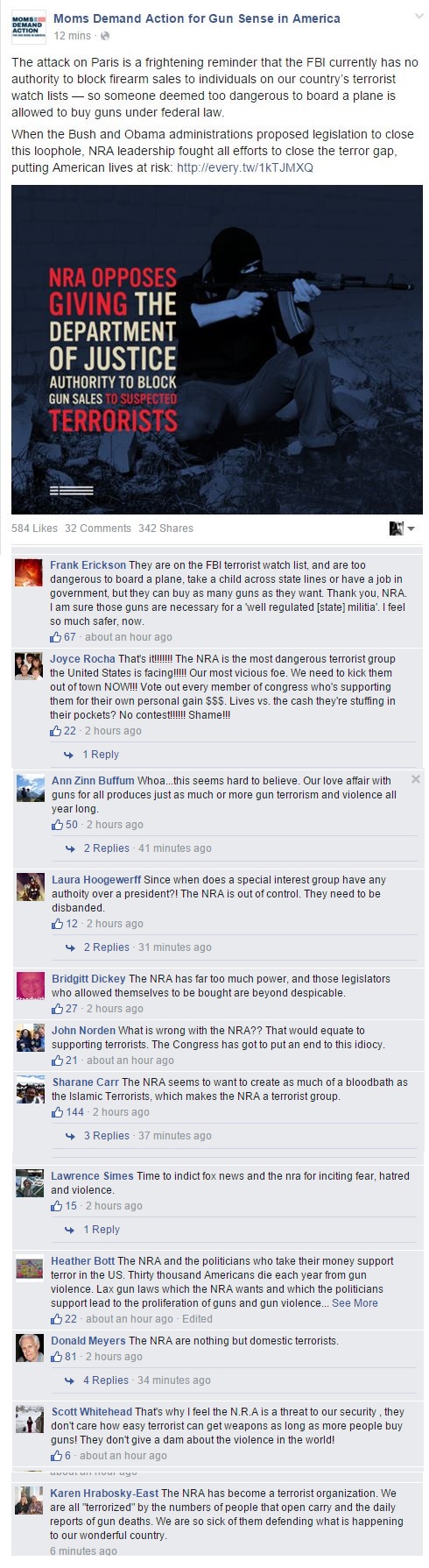
Task: Click the reply arrow under Lawrence Simes' comment
Action: click(69, 1230)
